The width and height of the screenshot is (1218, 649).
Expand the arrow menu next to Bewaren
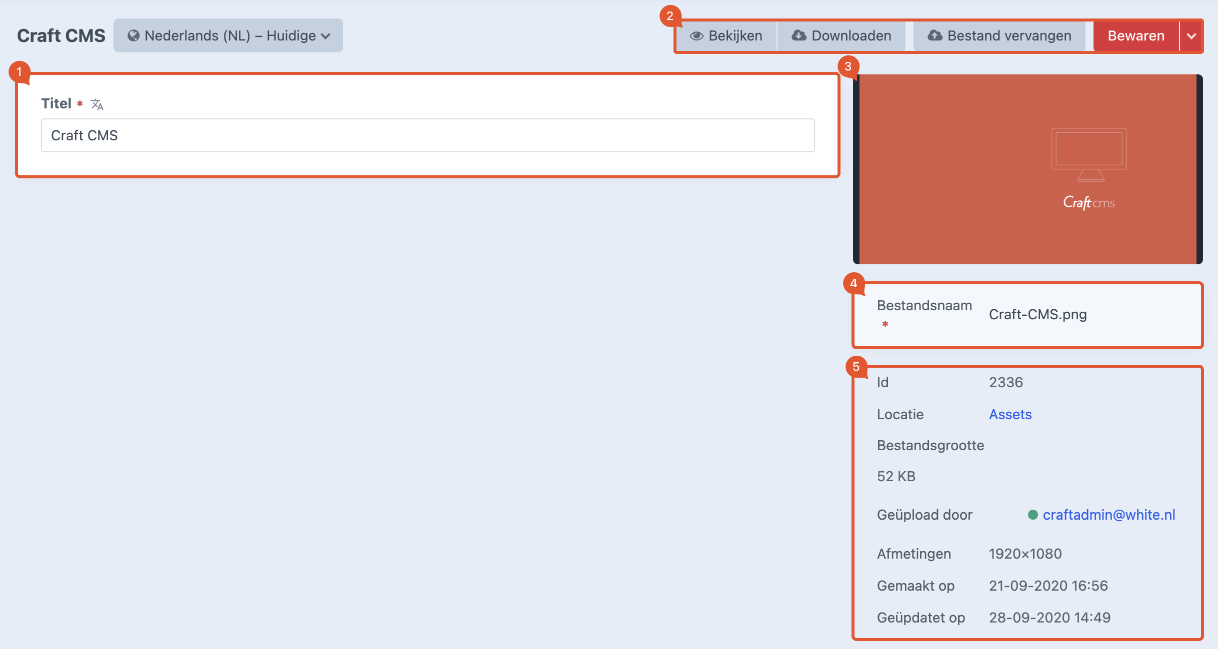coord(1190,36)
